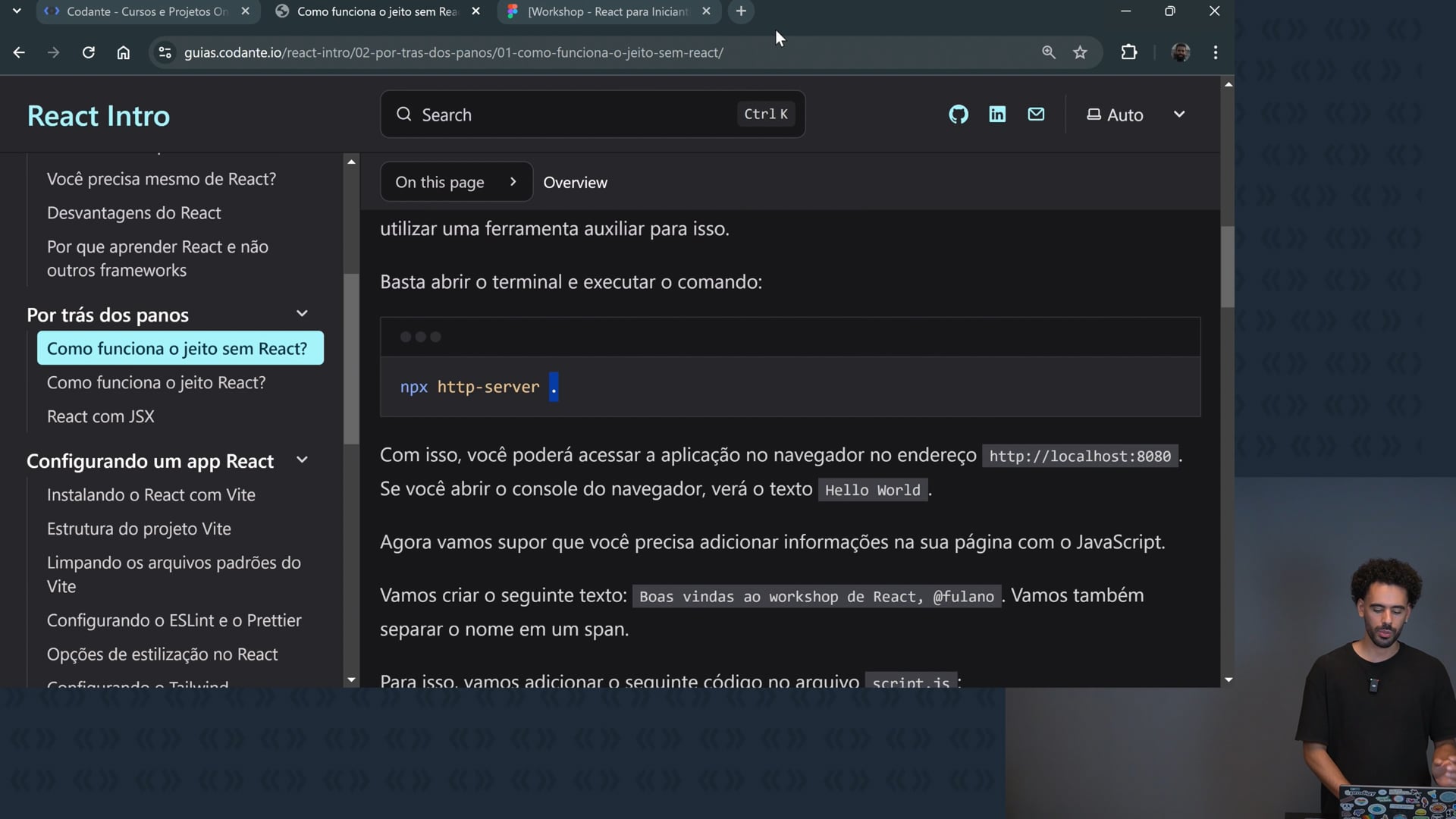Click the http://localhost:8080 inline code
Image resolution: width=1456 pixels, height=819 pixels.
pos(1080,457)
